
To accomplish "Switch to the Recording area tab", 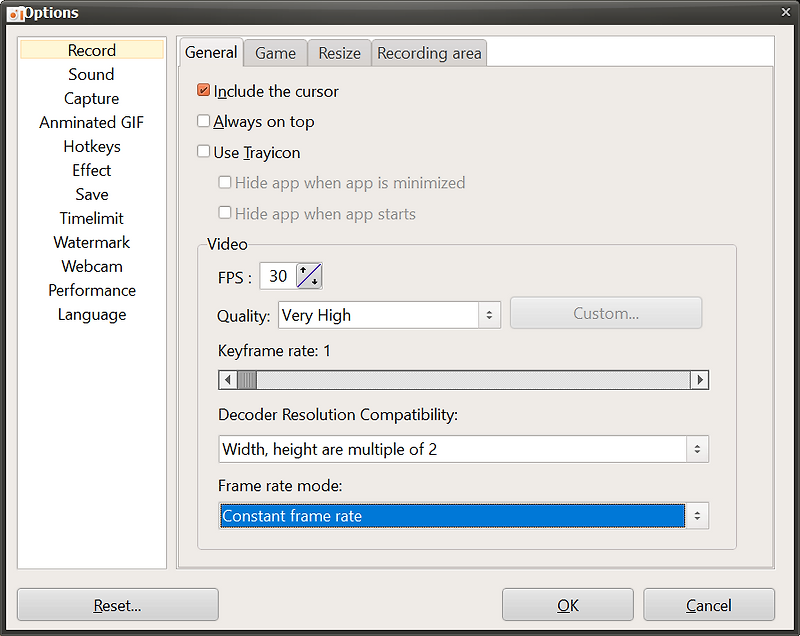I will coord(429,53).
